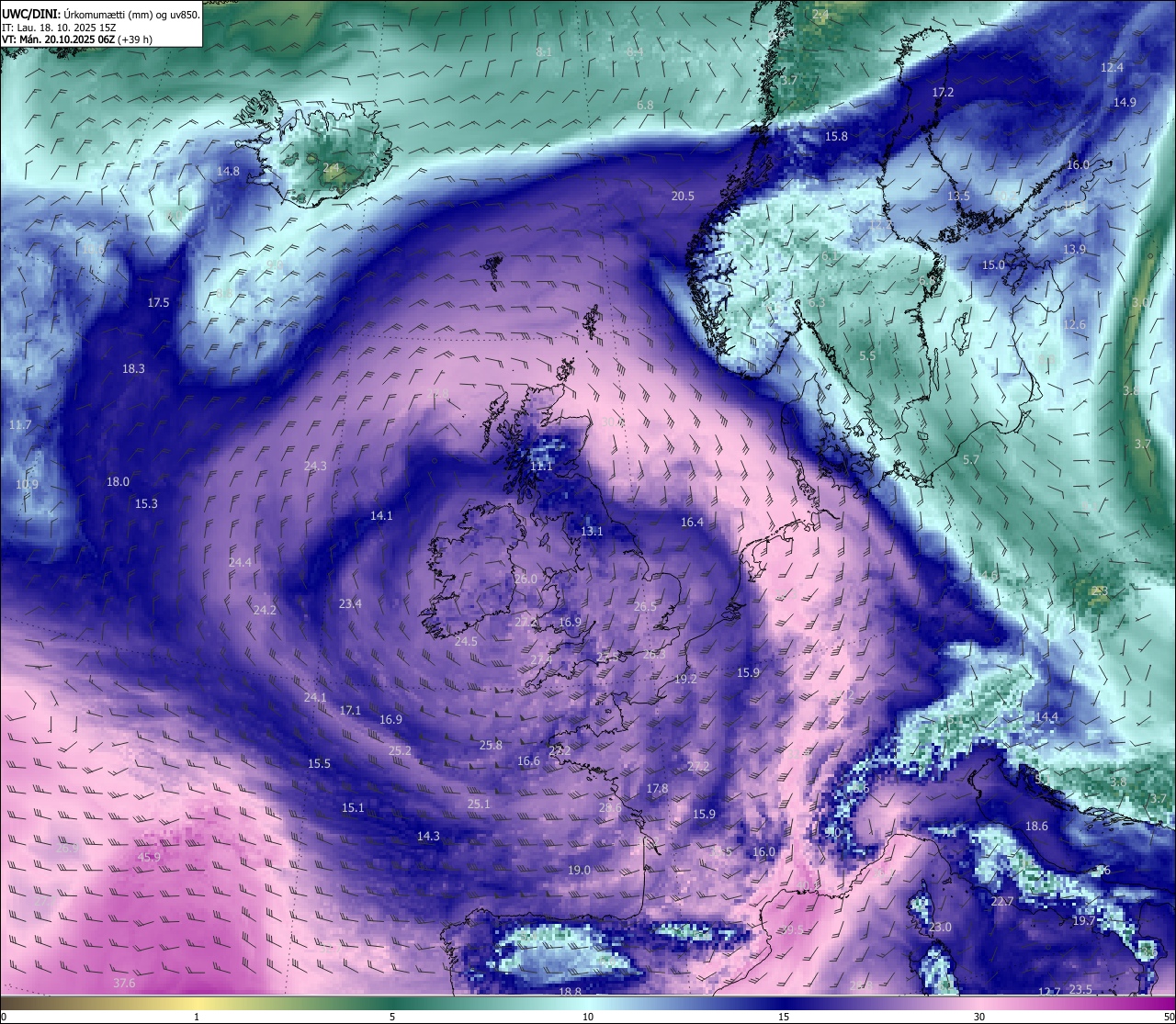Click the colorbar label '1'

(x=197, y=1017)
